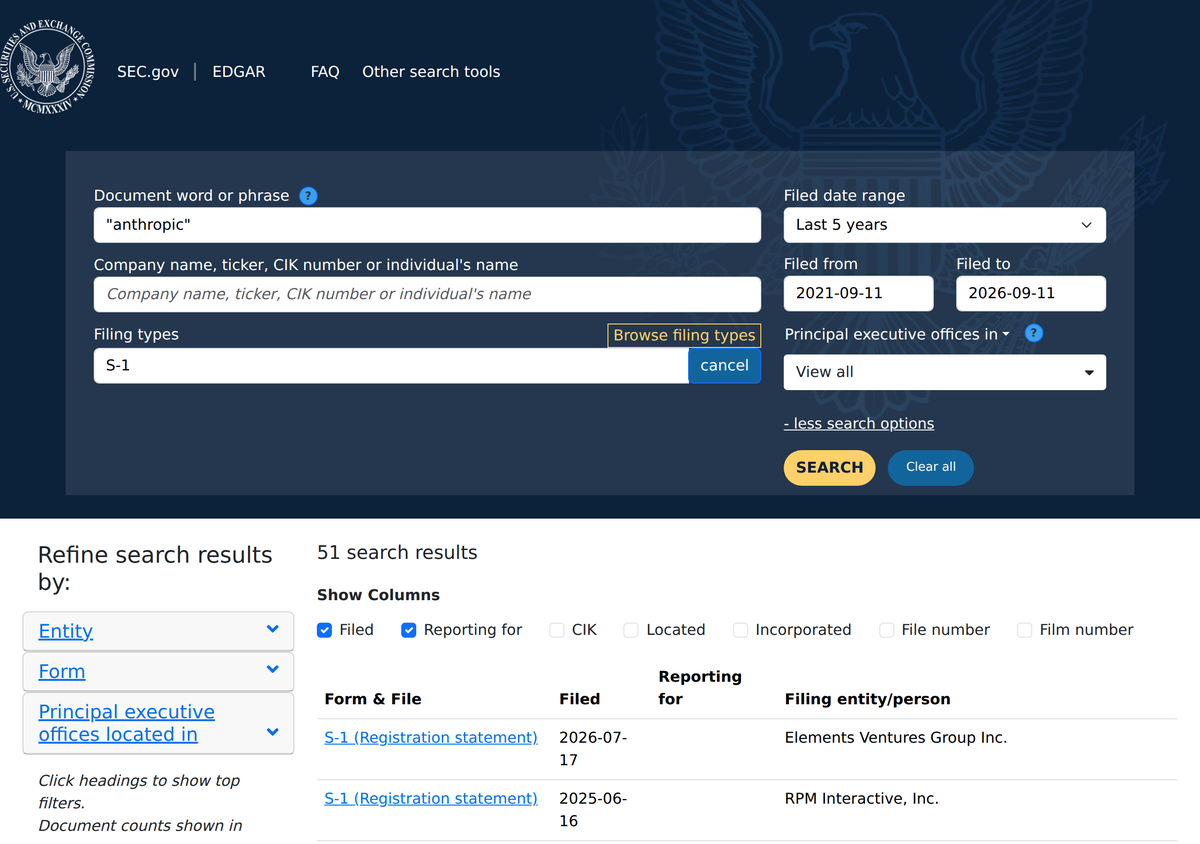The image size is (1200, 844).
Task: Open the FAQ page
Action: (325, 72)
